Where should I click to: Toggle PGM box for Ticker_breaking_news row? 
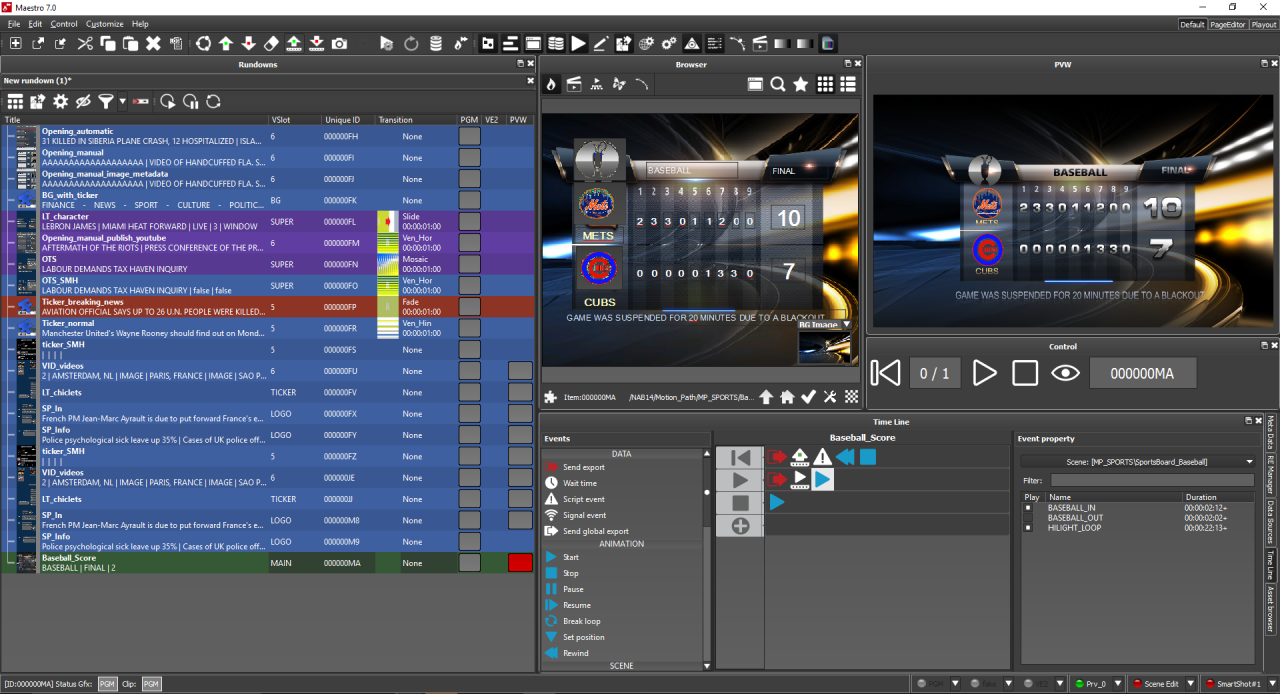tap(469, 306)
